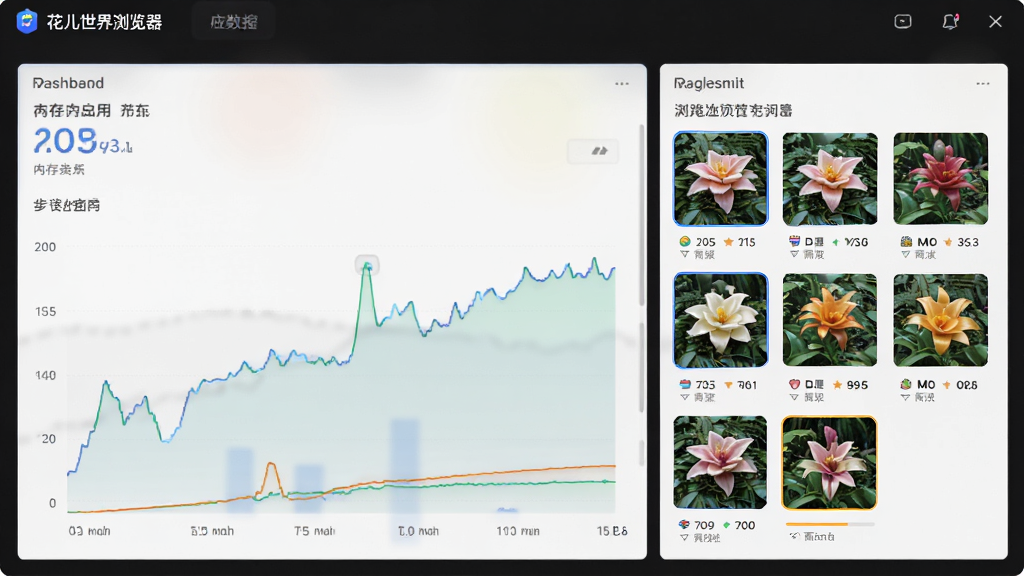Screen dimensions: 1024x576
Task: Select the white flower thumbnail
Action: 720,320
